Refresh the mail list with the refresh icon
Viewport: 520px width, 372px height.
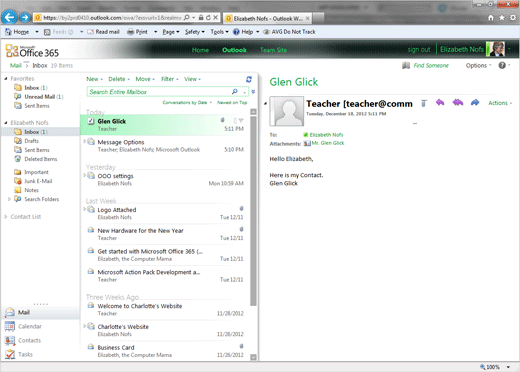249,79
